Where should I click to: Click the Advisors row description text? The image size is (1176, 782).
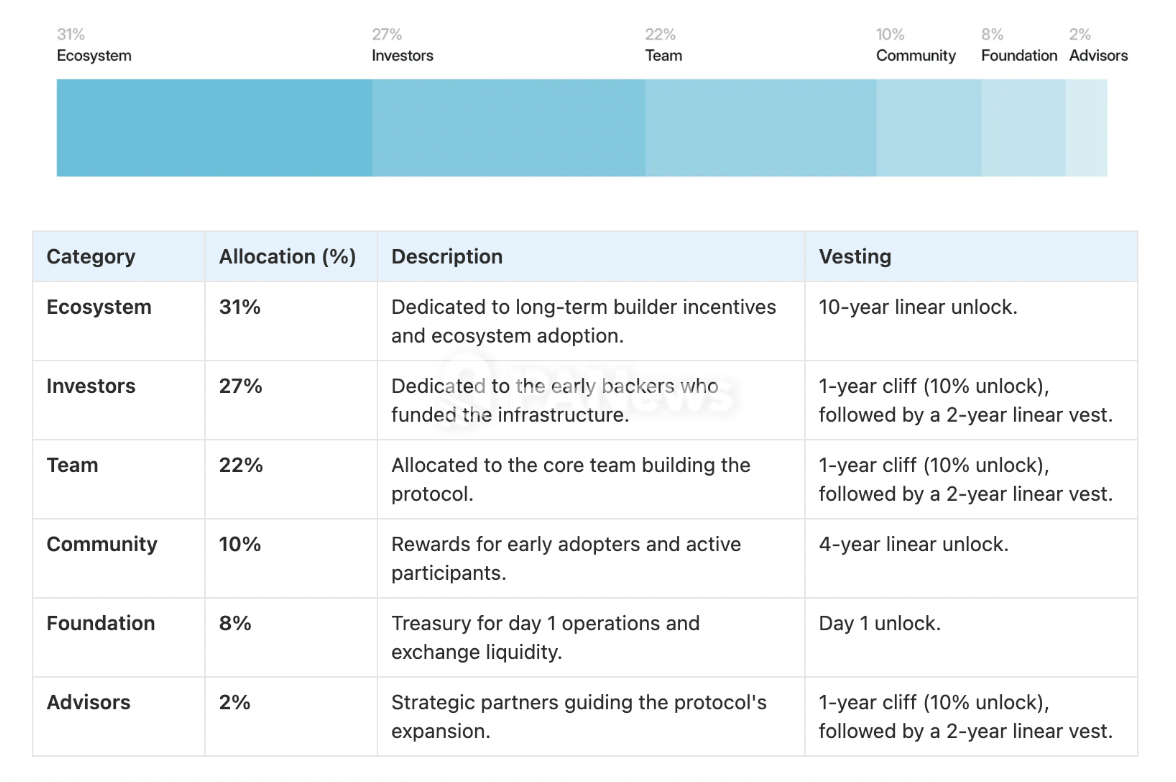[578, 716]
